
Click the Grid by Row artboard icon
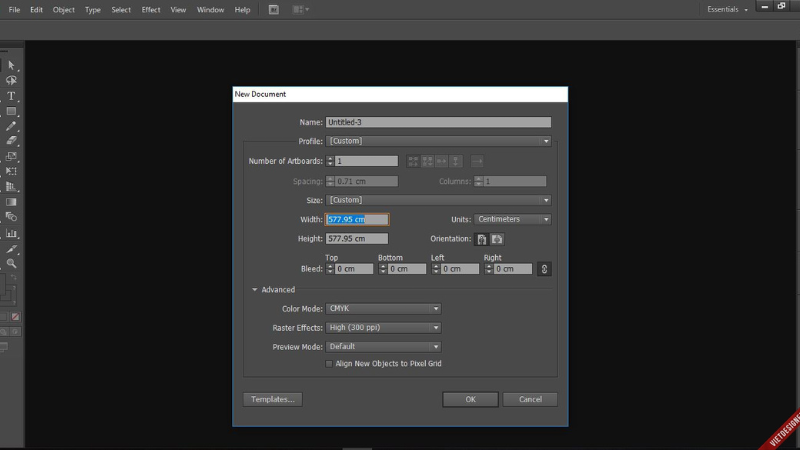414,161
